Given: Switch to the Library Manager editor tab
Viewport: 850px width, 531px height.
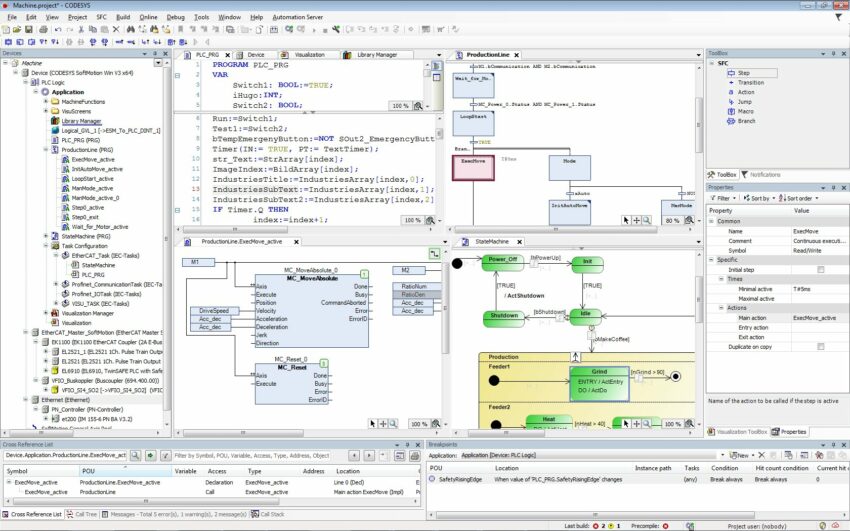Looking at the screenshot, I should (x=377, y=55).
